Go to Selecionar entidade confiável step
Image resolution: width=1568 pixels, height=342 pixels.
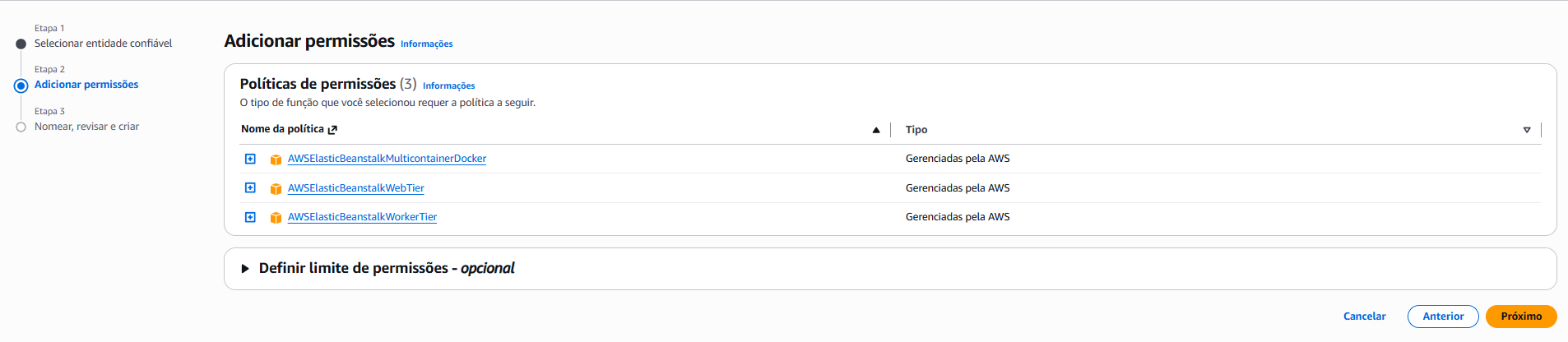[103, 44]
